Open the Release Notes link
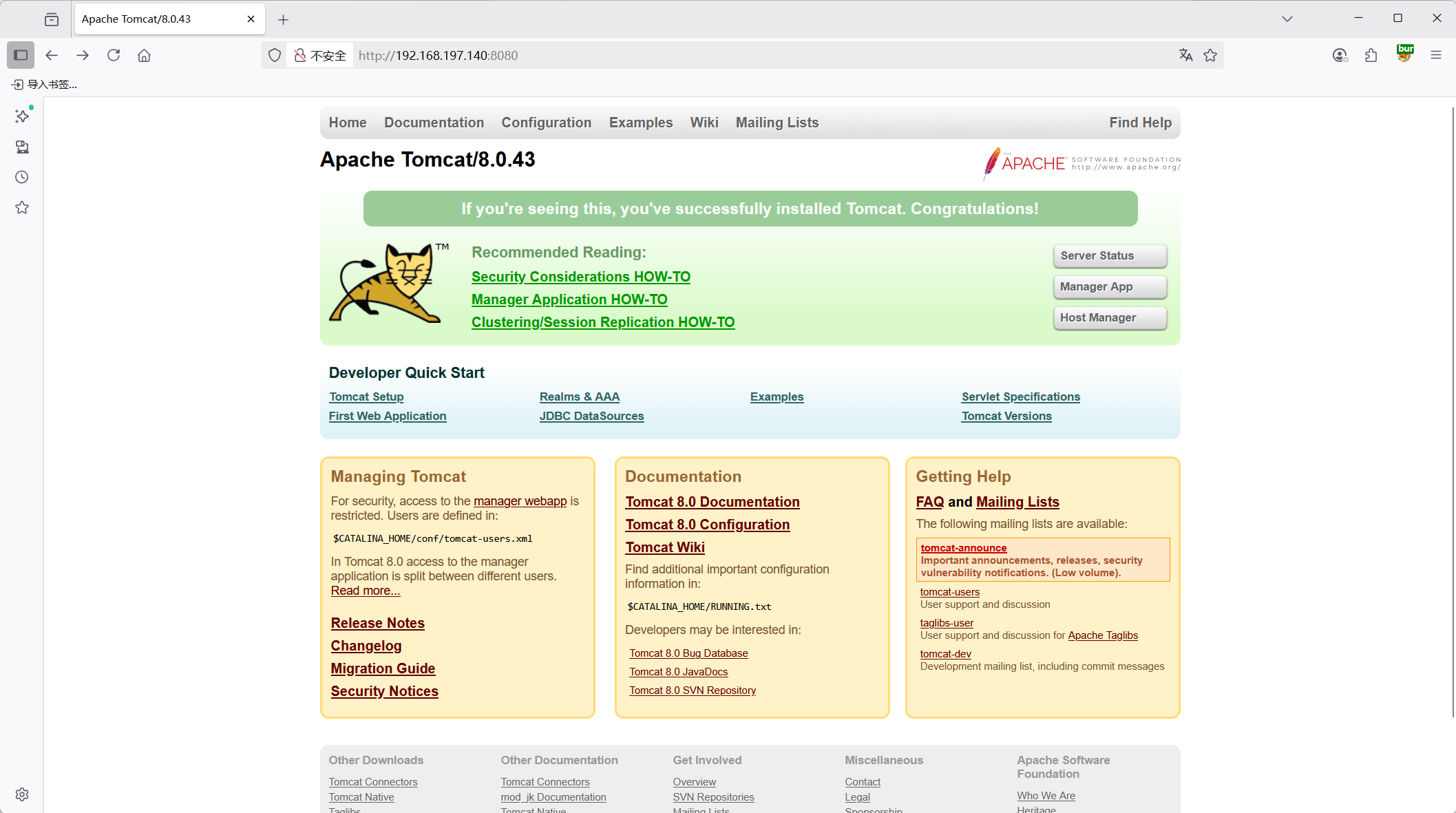Viewport: 1456px width, 813px height. [377, 623]
